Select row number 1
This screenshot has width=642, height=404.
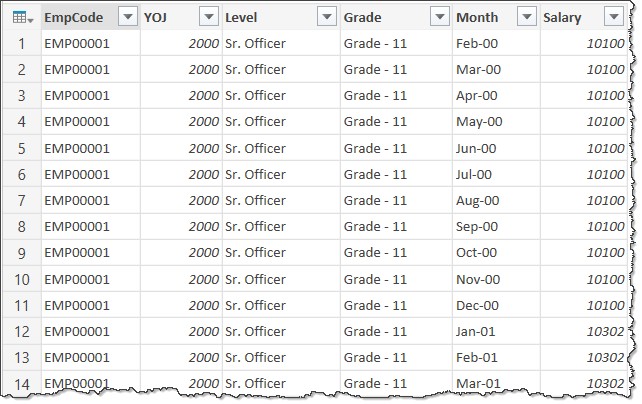19,44
